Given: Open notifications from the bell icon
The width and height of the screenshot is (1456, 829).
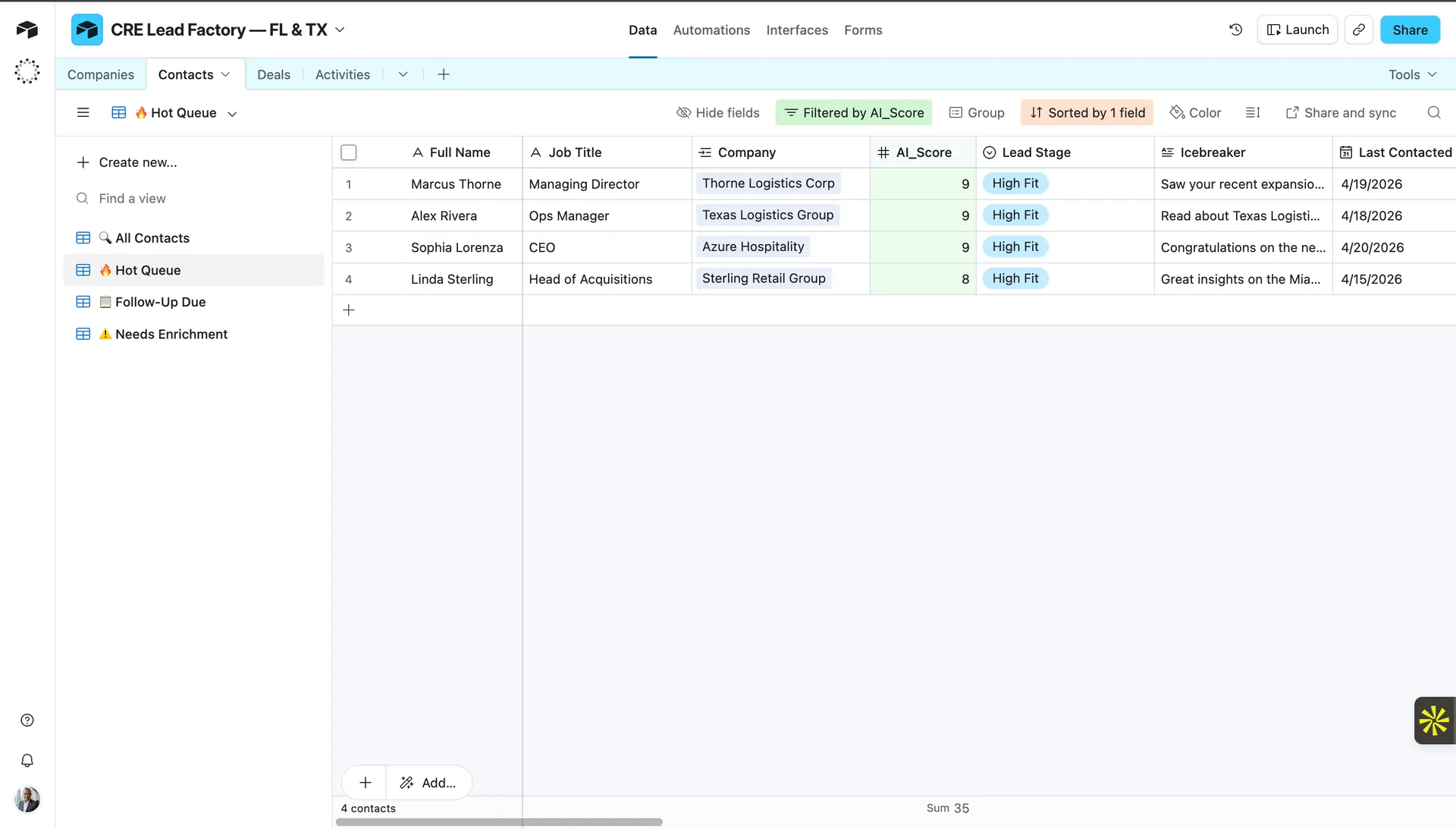Looking at the screenshot, I should 27,761.
